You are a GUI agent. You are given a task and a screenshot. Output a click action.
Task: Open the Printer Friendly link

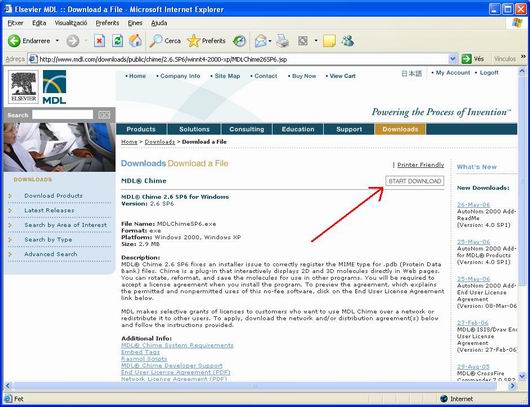(420, 165)
